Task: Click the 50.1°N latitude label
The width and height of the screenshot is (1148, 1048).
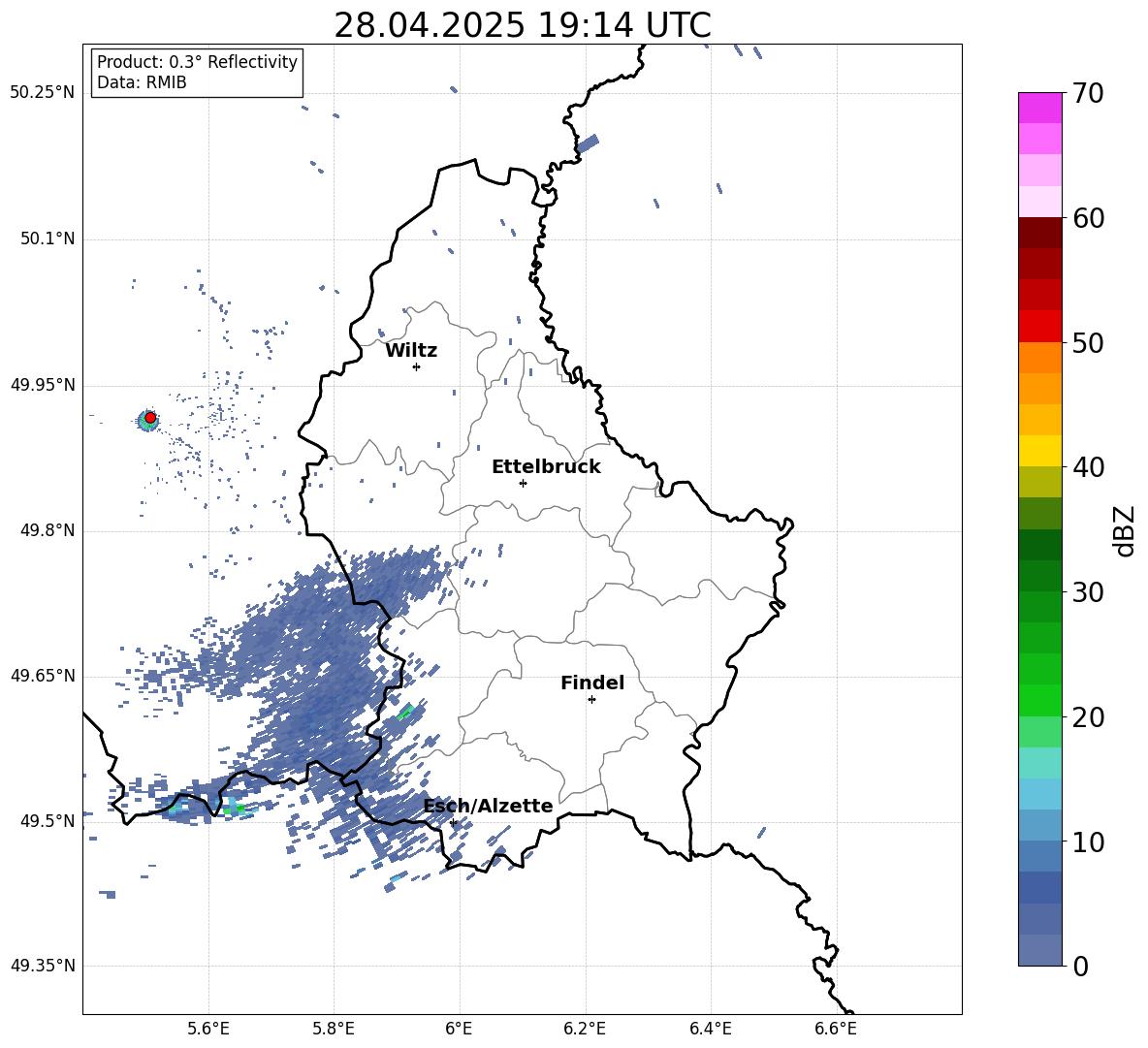Action: coord(48,239)
